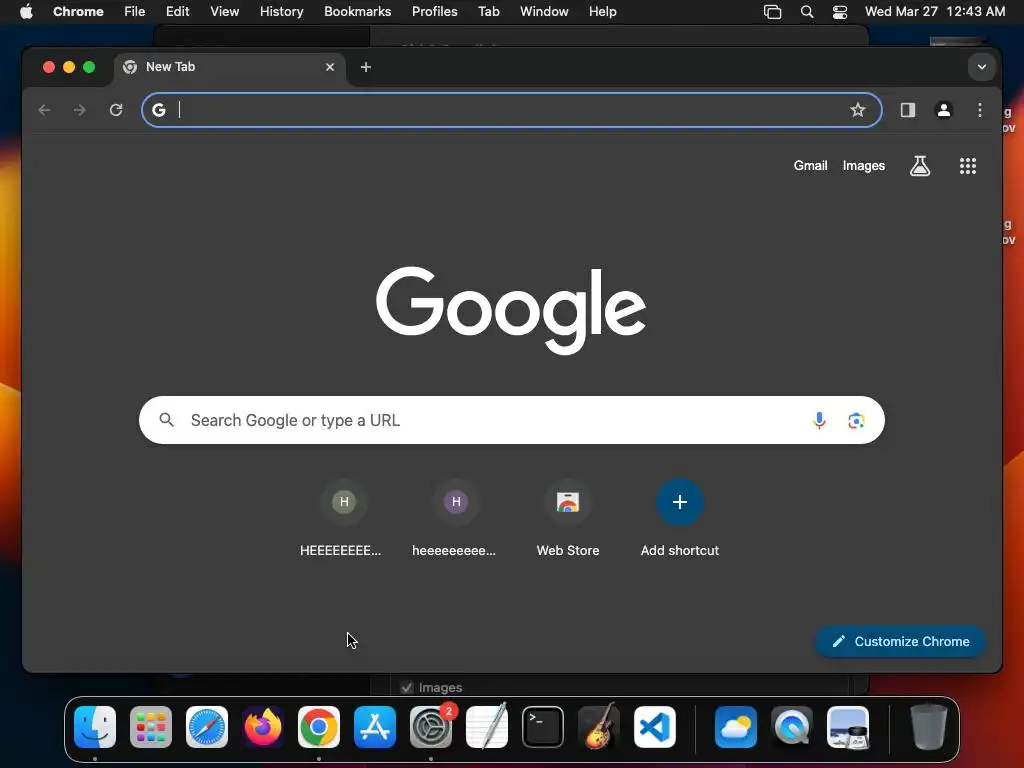Open the Chrome application menu
The width and height of the screenshot is (1024, 768).
pos(78,12)
